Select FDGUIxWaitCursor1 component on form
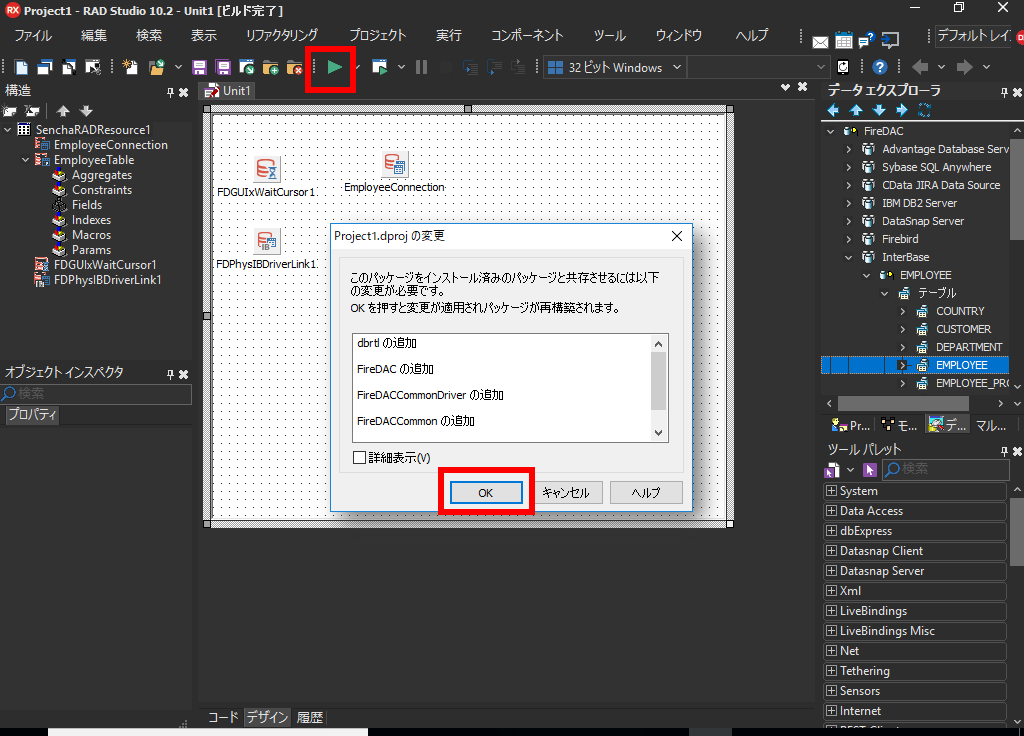1024x736 pixels. click(266, 169)
